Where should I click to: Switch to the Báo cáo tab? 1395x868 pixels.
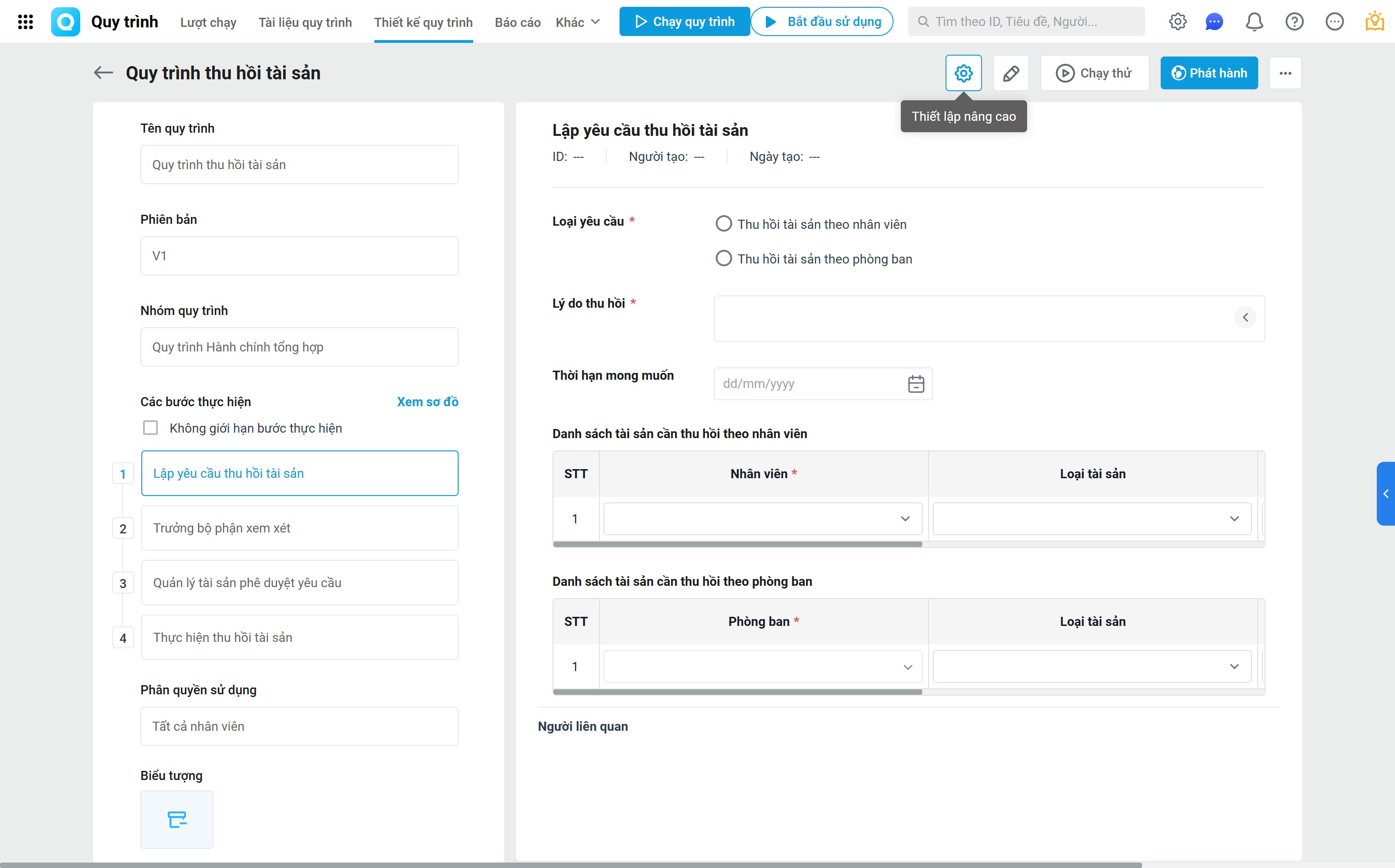click(517, 22)
